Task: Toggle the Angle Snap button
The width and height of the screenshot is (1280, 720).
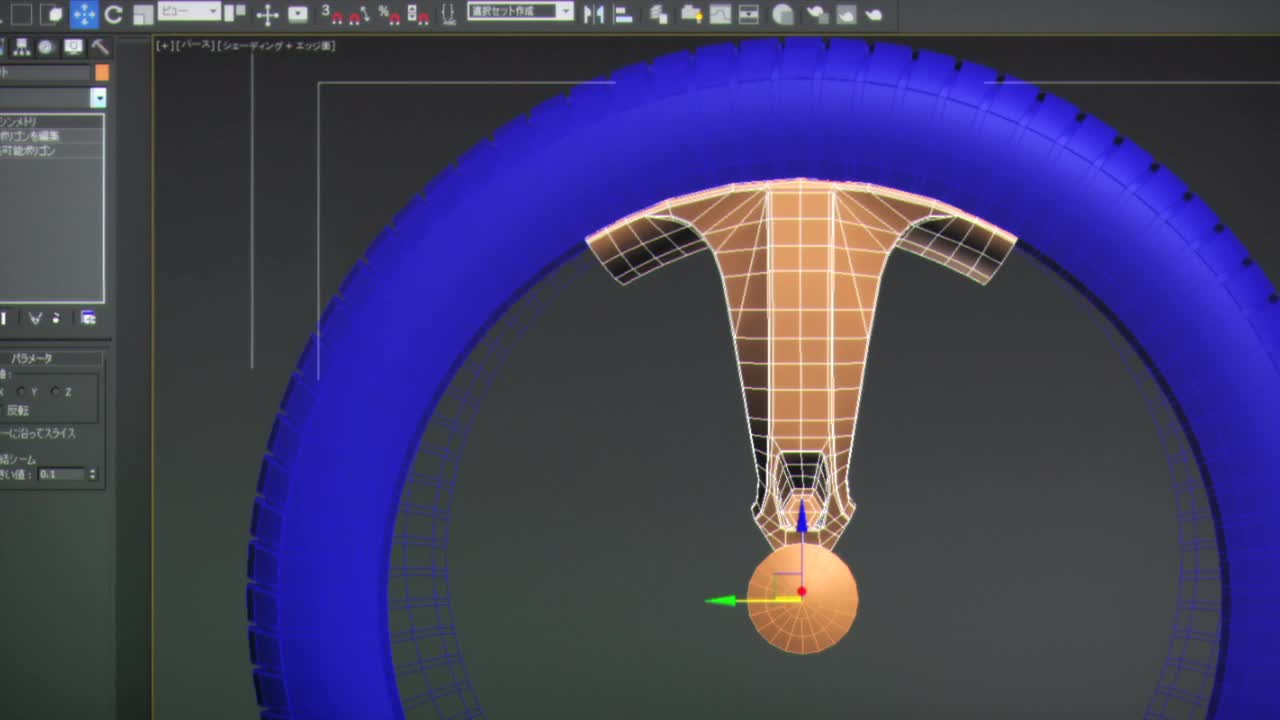Action: (x=357, y=14)
